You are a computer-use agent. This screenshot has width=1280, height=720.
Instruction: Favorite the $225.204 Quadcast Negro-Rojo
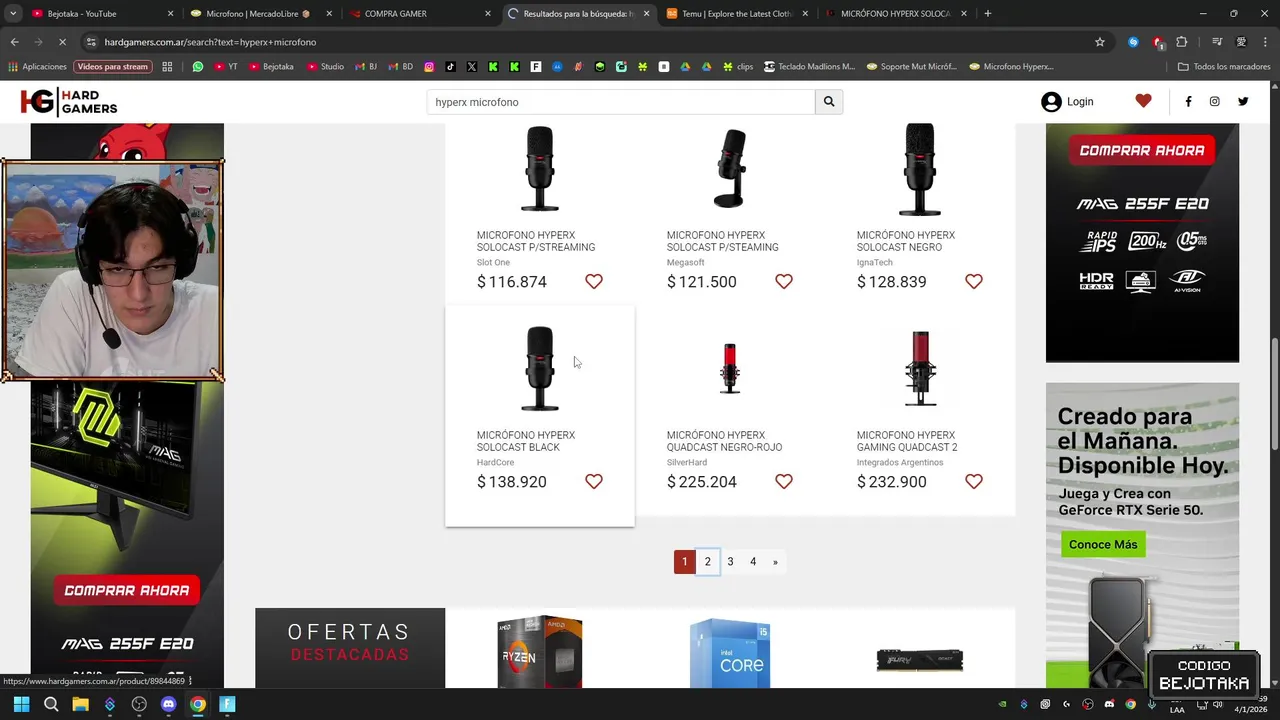coord(784,482)
